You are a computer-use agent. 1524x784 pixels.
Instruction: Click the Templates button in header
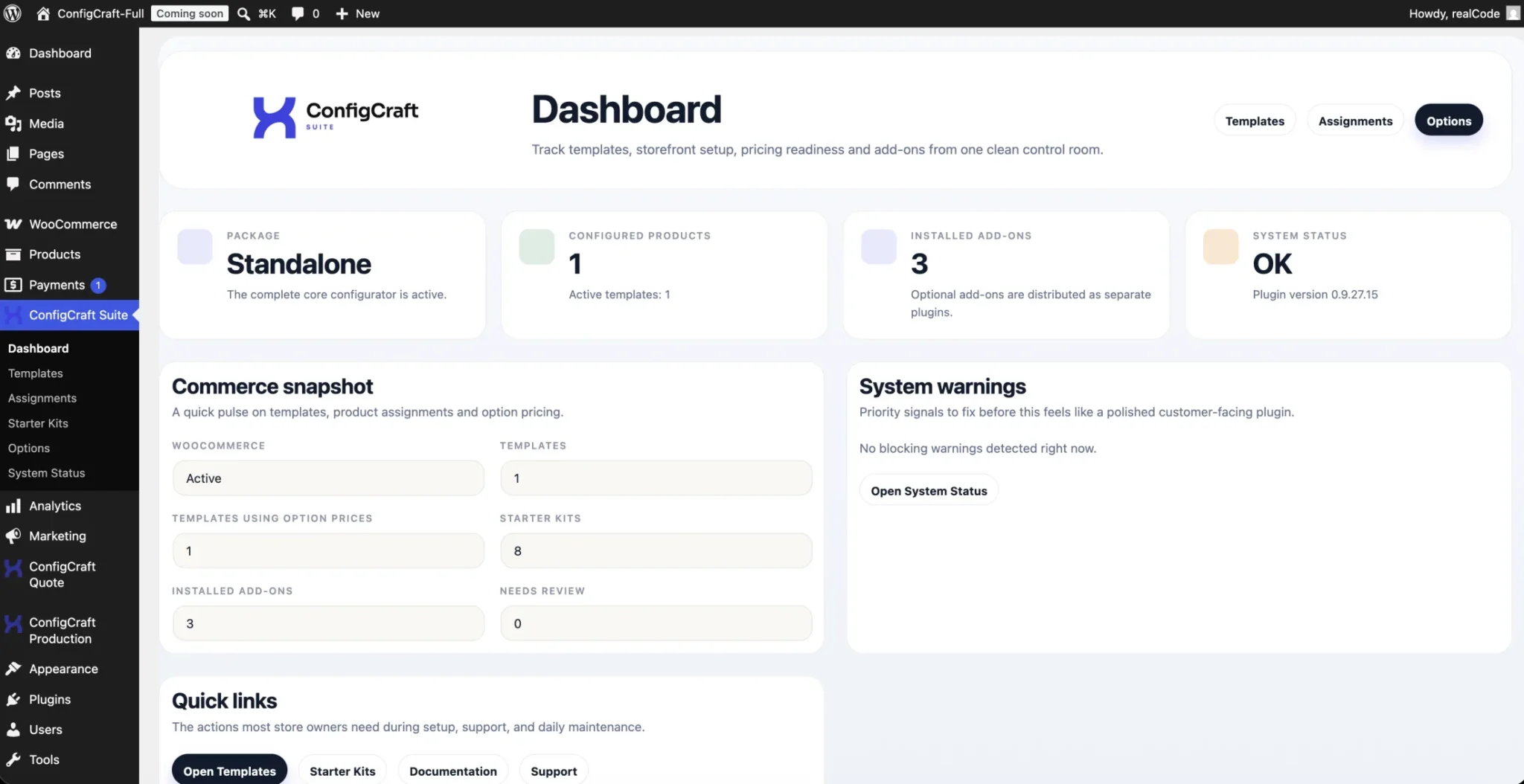(x=1255, y=121)
